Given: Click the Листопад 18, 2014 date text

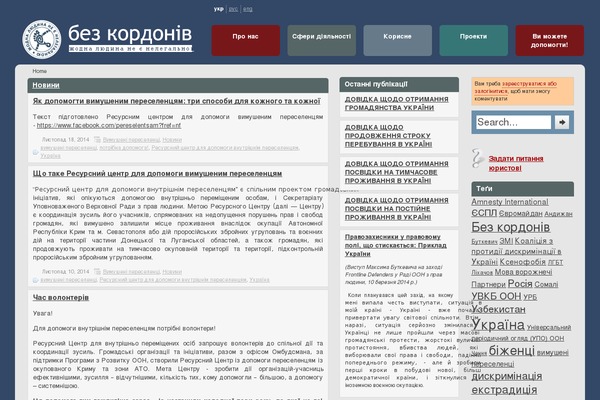Looking at the screenshot, I should click(x=65, y=140).
